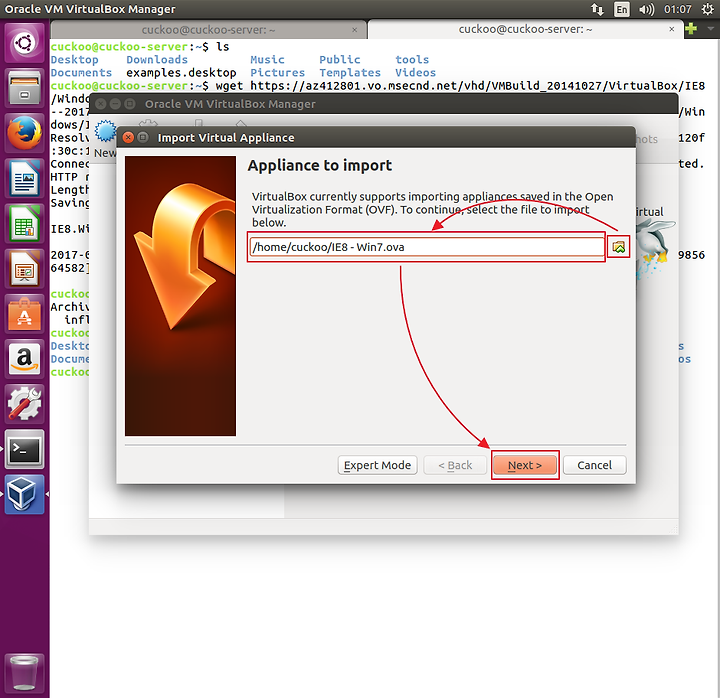Image resolution: width=720 pixels, height=698 pixels.
Task: Open sound volume indicator
Action: coord(647,9)
